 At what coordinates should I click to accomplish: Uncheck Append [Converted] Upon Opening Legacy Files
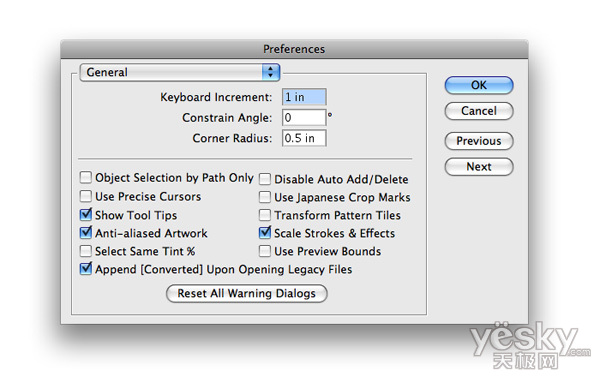tap(86, 269)
